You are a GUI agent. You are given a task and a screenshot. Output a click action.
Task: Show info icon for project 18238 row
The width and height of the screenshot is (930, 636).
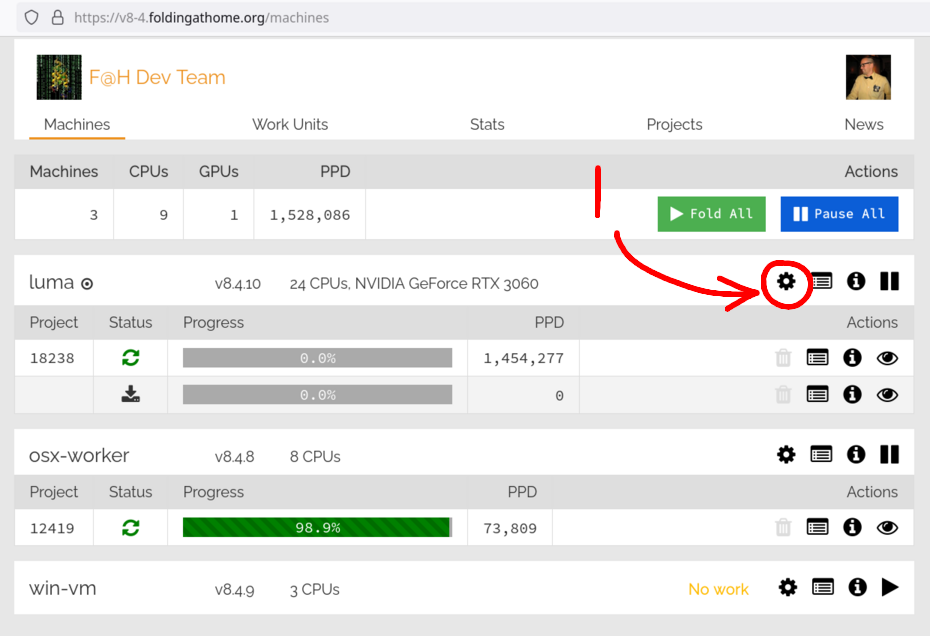[x=852, y=358]
